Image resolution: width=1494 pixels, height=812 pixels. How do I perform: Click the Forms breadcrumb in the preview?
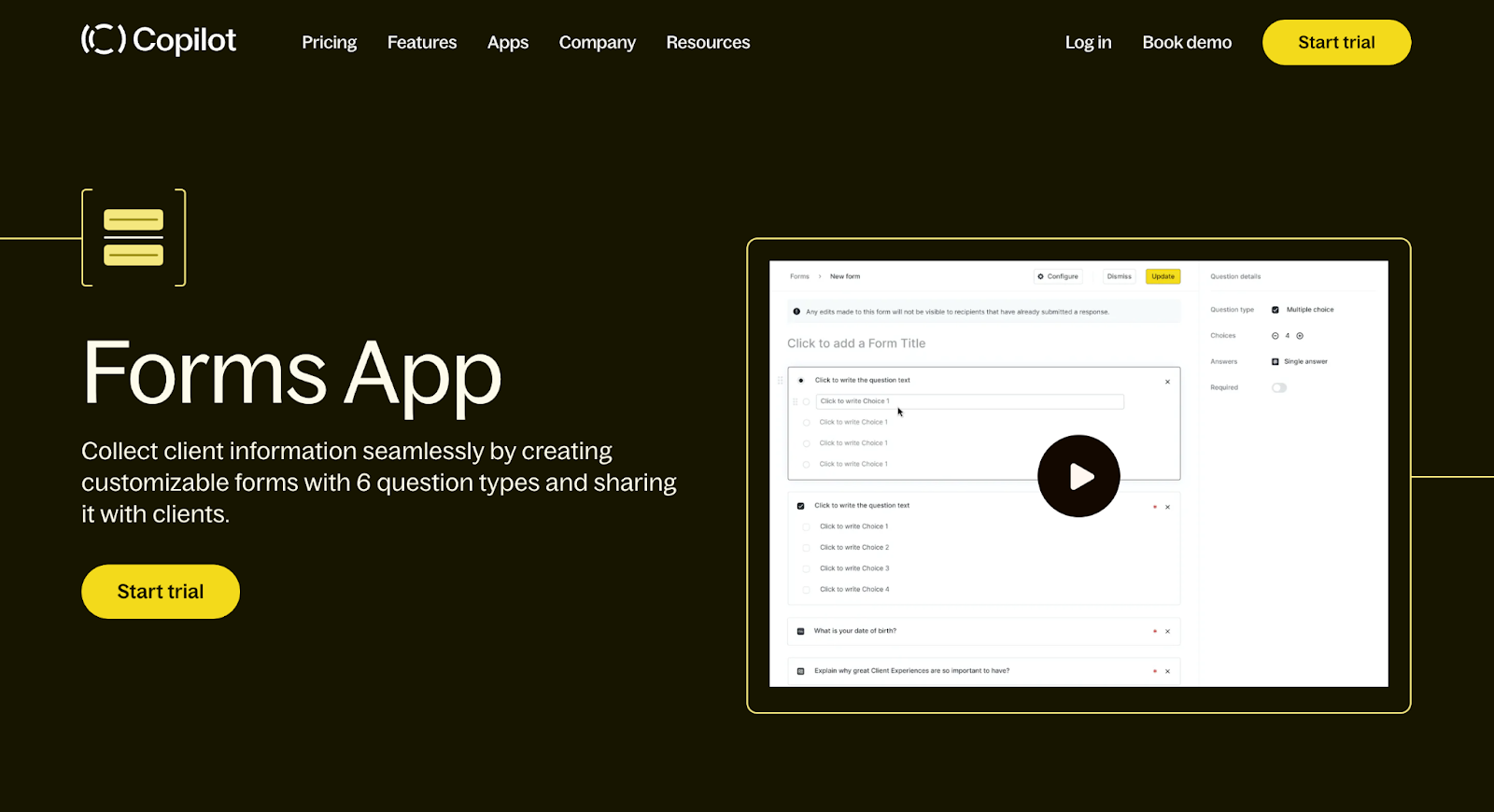pyautogui.click(x=799, y=276)
